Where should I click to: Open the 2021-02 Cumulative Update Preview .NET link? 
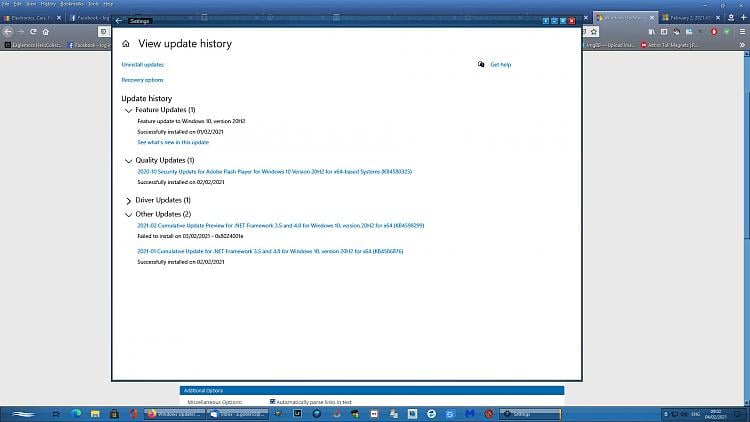(281, 225)
